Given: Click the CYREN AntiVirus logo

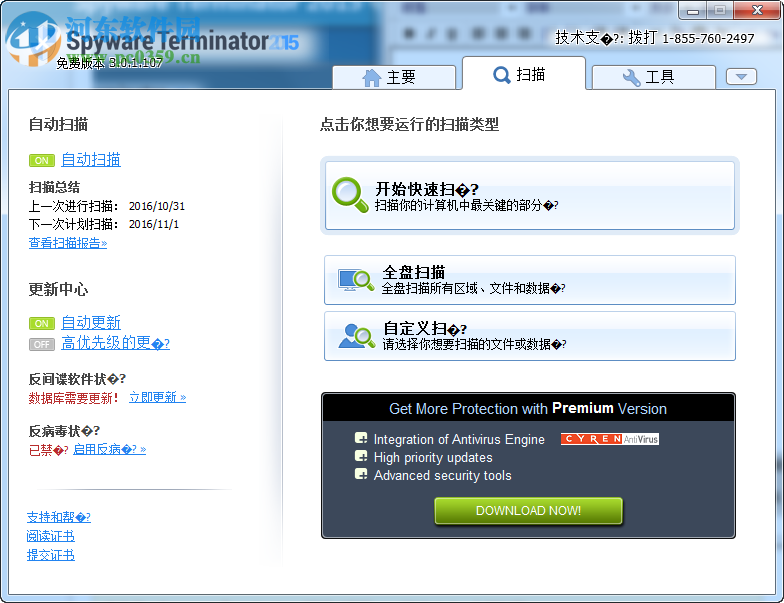Looking at the screenshot, I should pyautogui.click(x=610, y=439).
